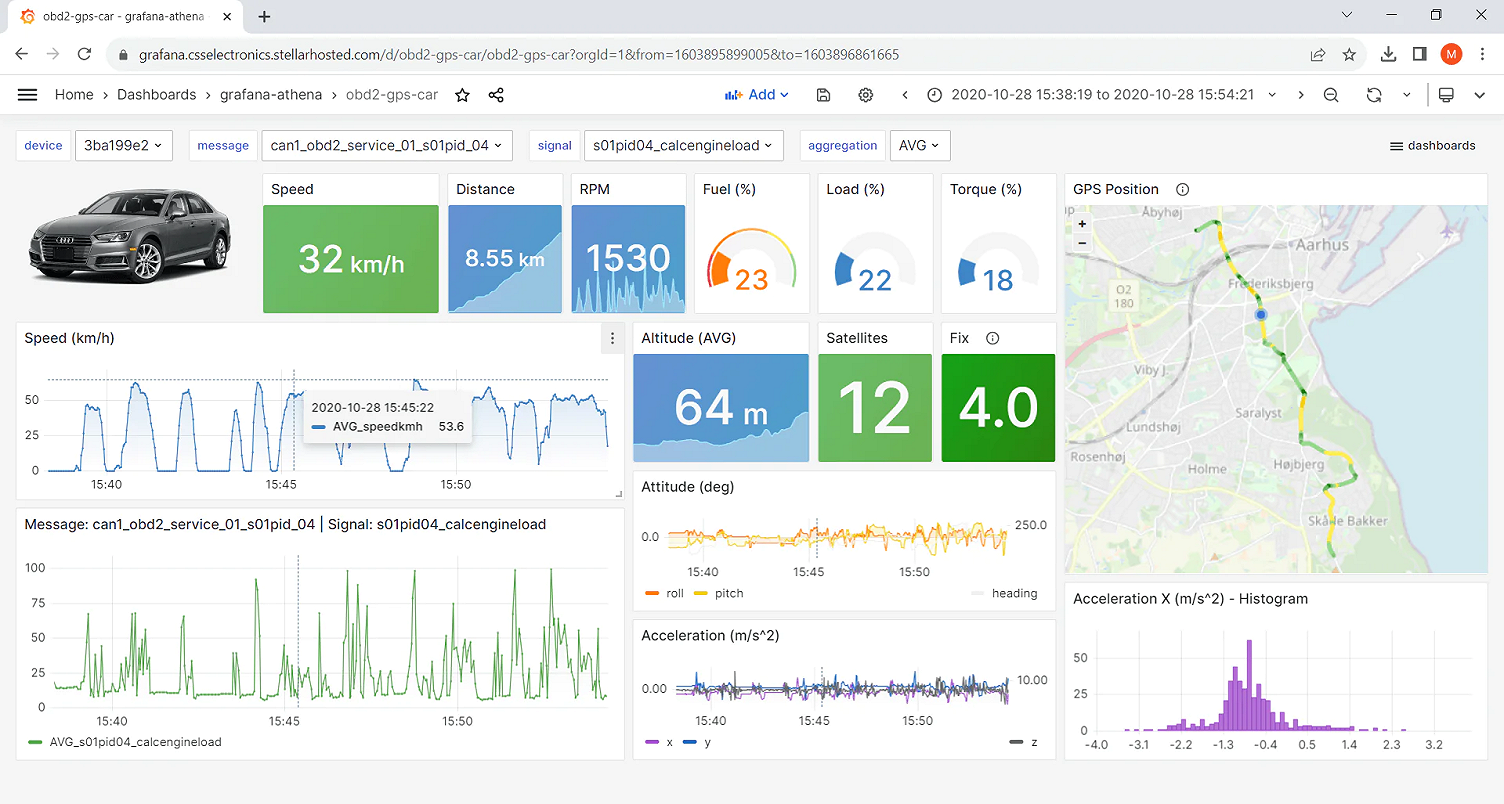Open the signal s01pid04_calcengineload dropdown
Image resolution: width=1504 pixels, height=804 pixels.
[683, 145]
